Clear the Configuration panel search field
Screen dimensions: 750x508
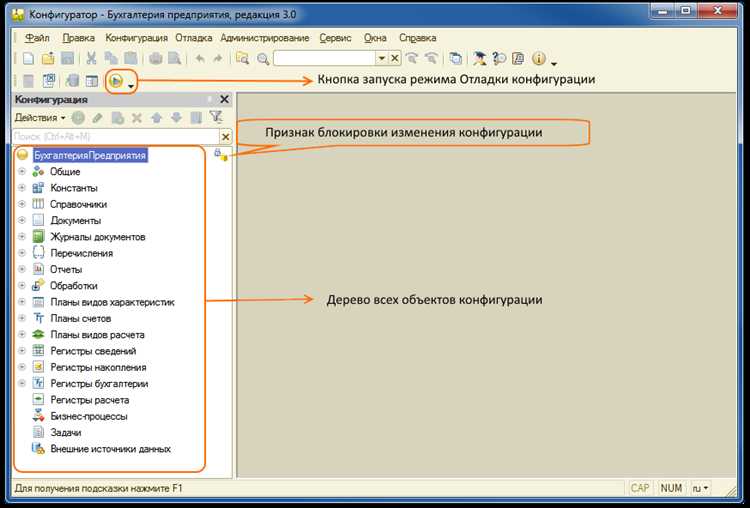225,136
